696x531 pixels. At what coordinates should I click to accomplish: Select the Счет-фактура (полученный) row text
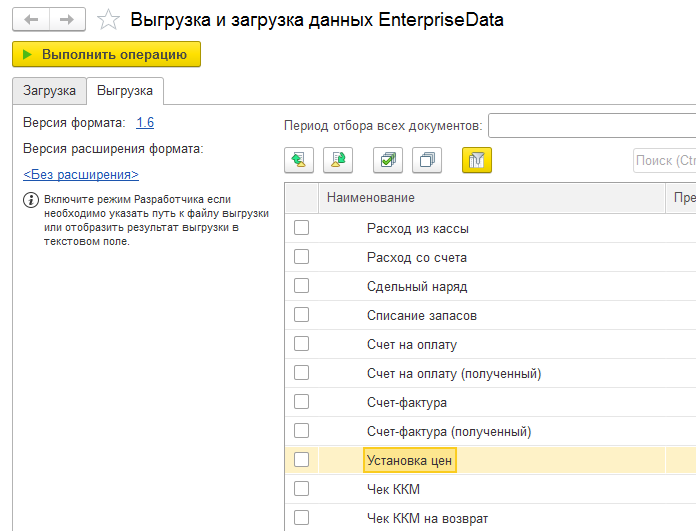[449, 432]
